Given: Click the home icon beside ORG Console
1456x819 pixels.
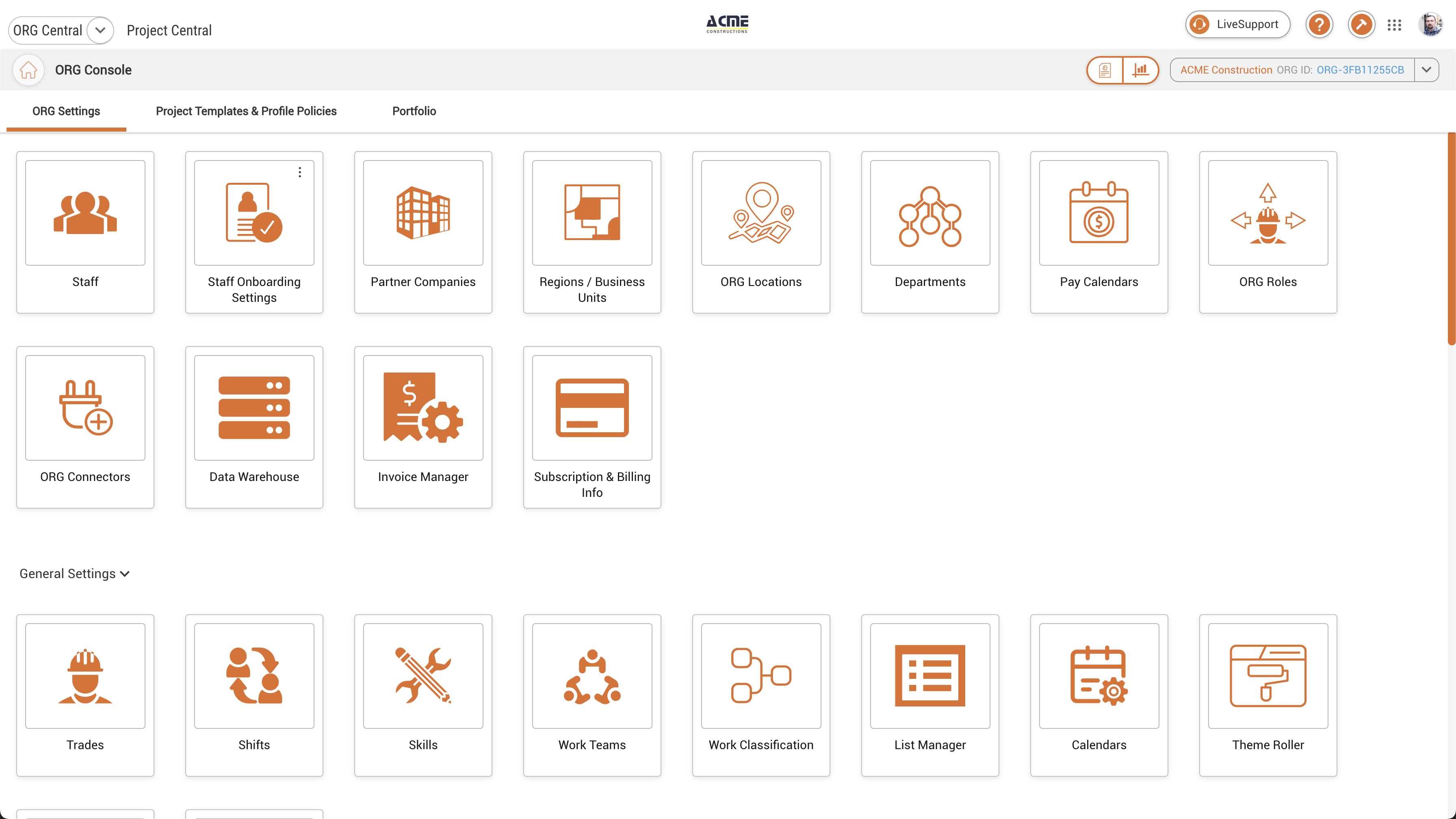Looking at the screenshot, I should click(28, 70).
